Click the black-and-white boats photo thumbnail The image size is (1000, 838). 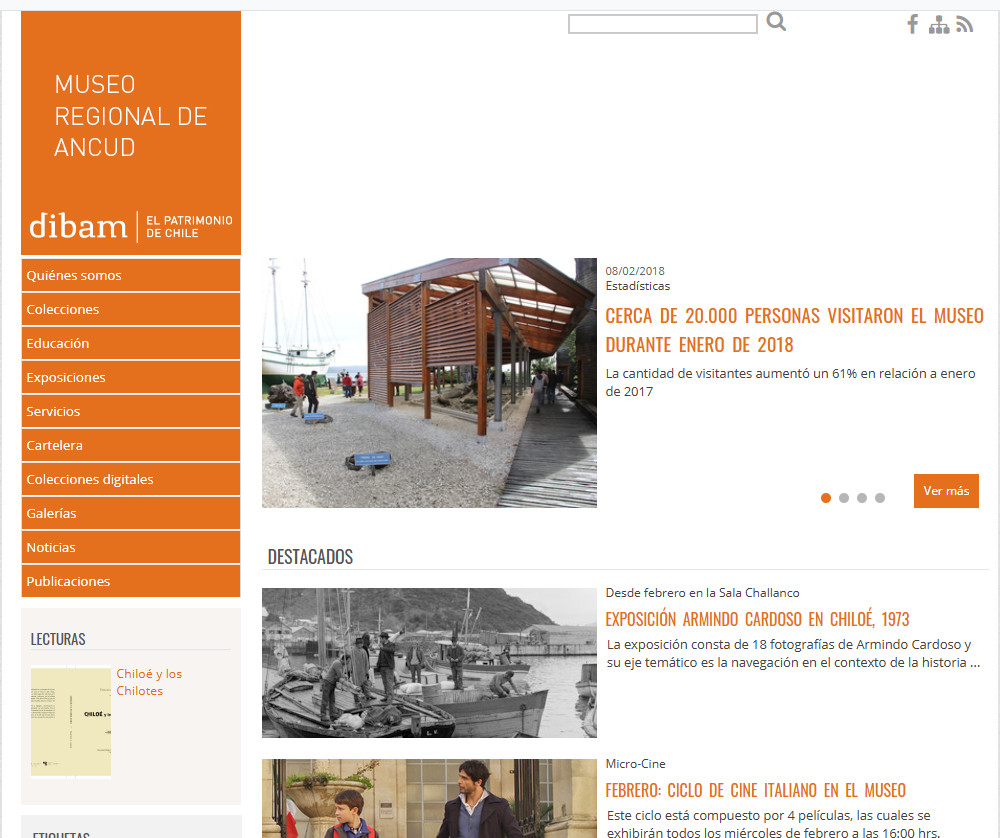(429, 662)
